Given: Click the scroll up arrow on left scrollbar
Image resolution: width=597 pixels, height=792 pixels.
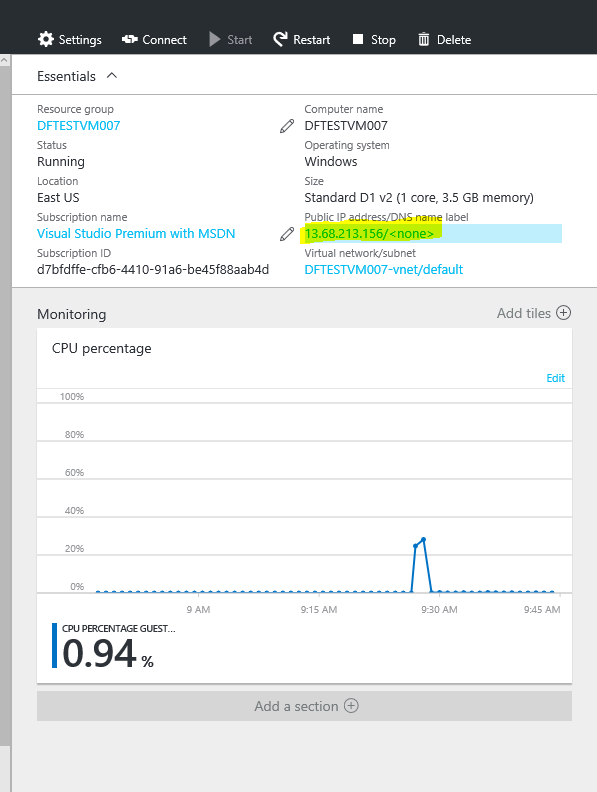Looking at the screenshot, I should click(5, 60).
